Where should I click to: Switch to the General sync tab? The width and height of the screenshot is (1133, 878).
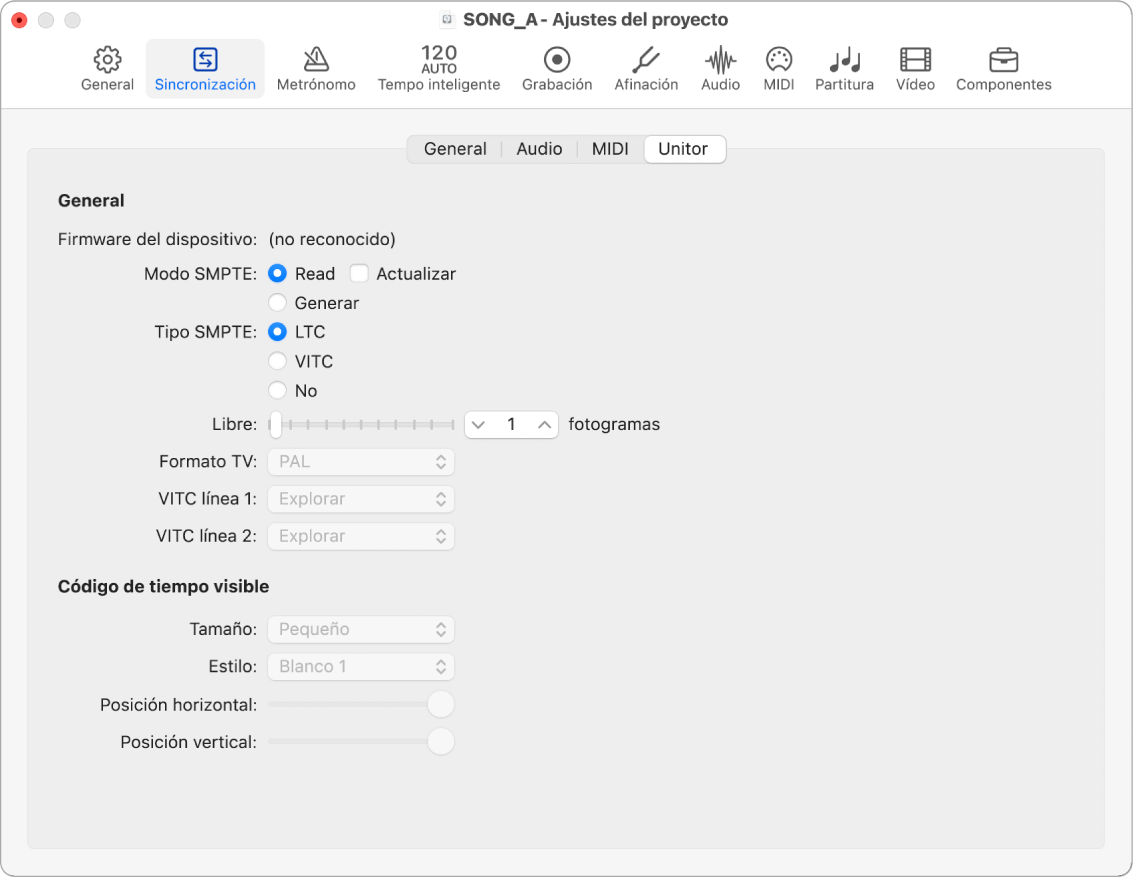[x=455, y=149]
